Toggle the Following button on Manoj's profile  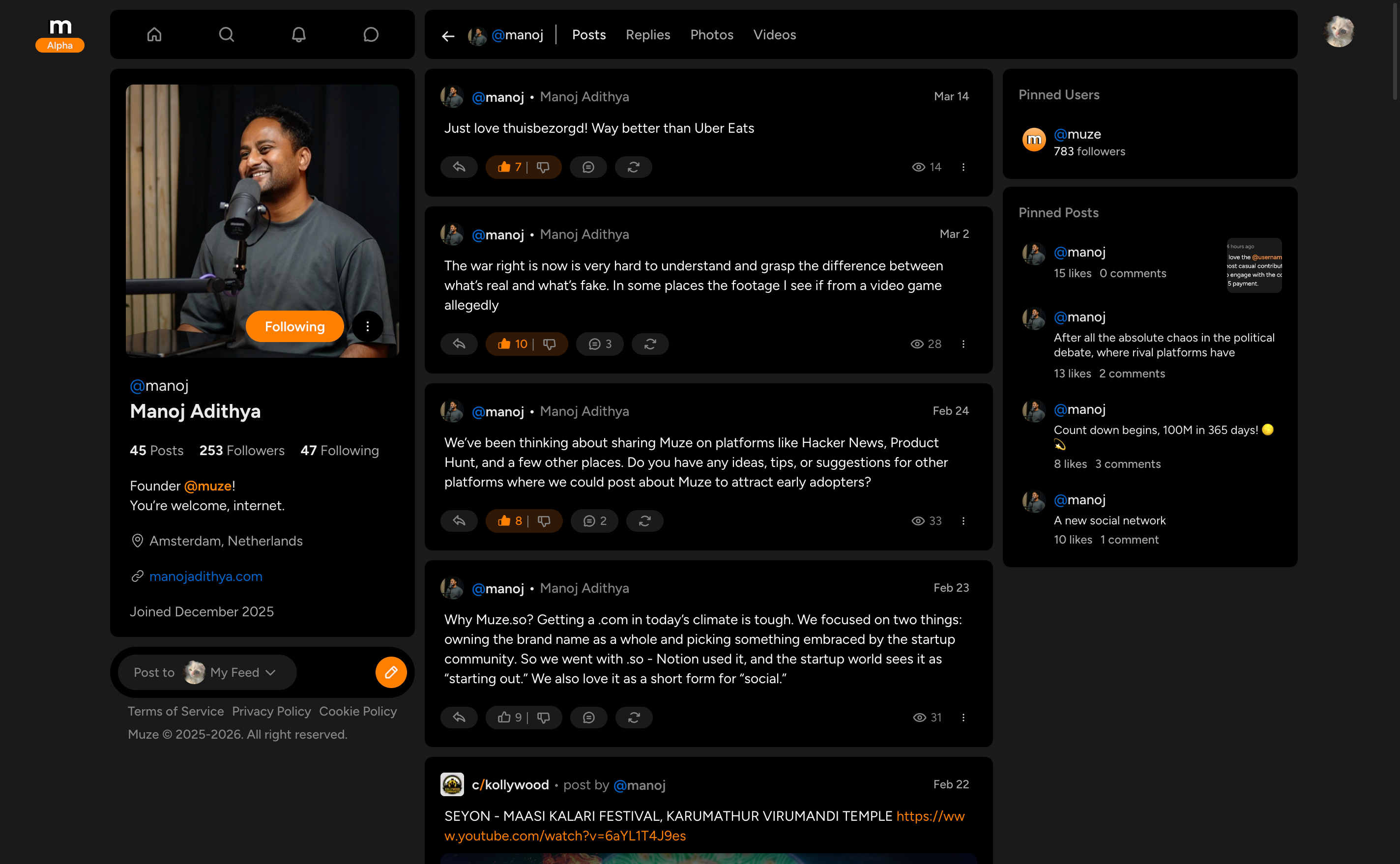tap(294, 326)
